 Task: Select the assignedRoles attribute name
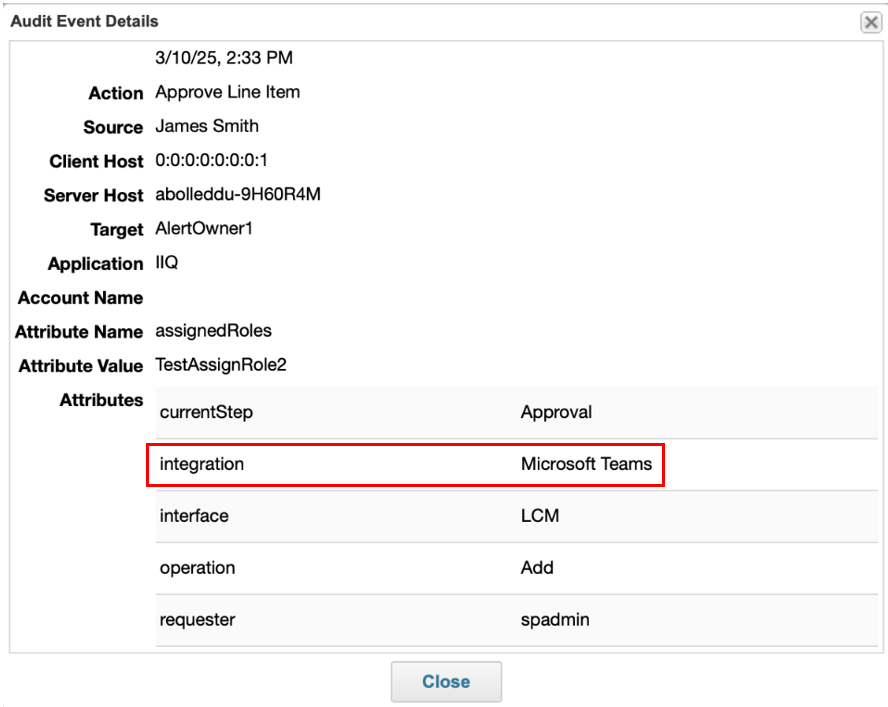point(213,330)
